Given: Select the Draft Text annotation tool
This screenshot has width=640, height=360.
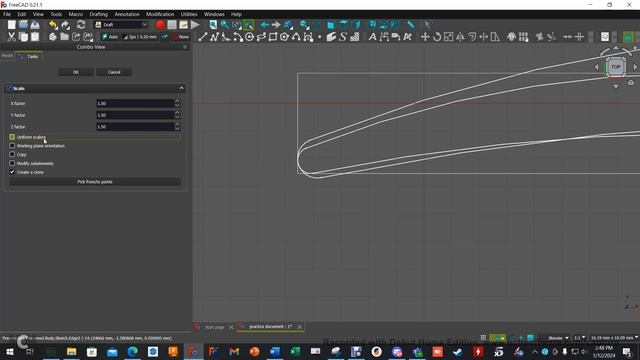Looking at the screenshot, I should point(372,37).
